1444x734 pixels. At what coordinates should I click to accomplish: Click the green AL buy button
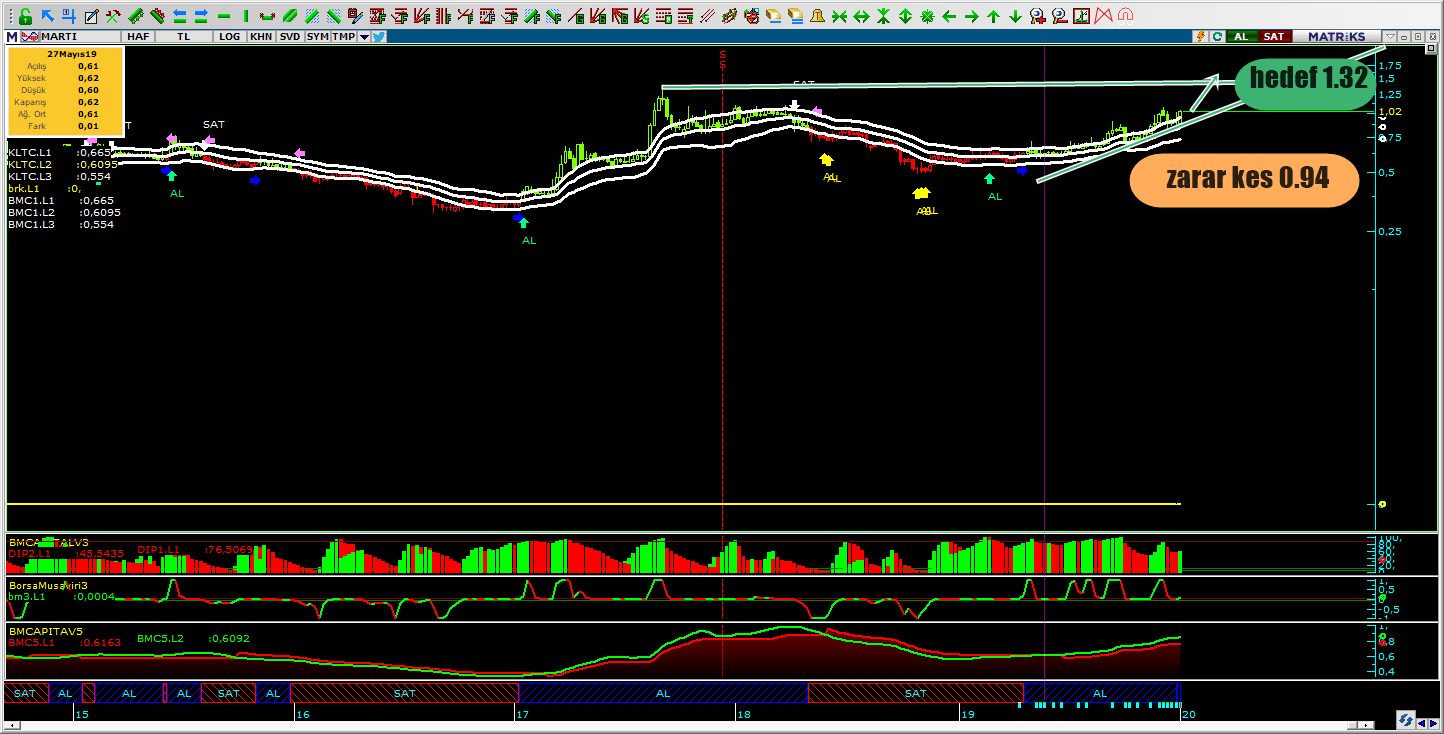(x=1241, y=36)
